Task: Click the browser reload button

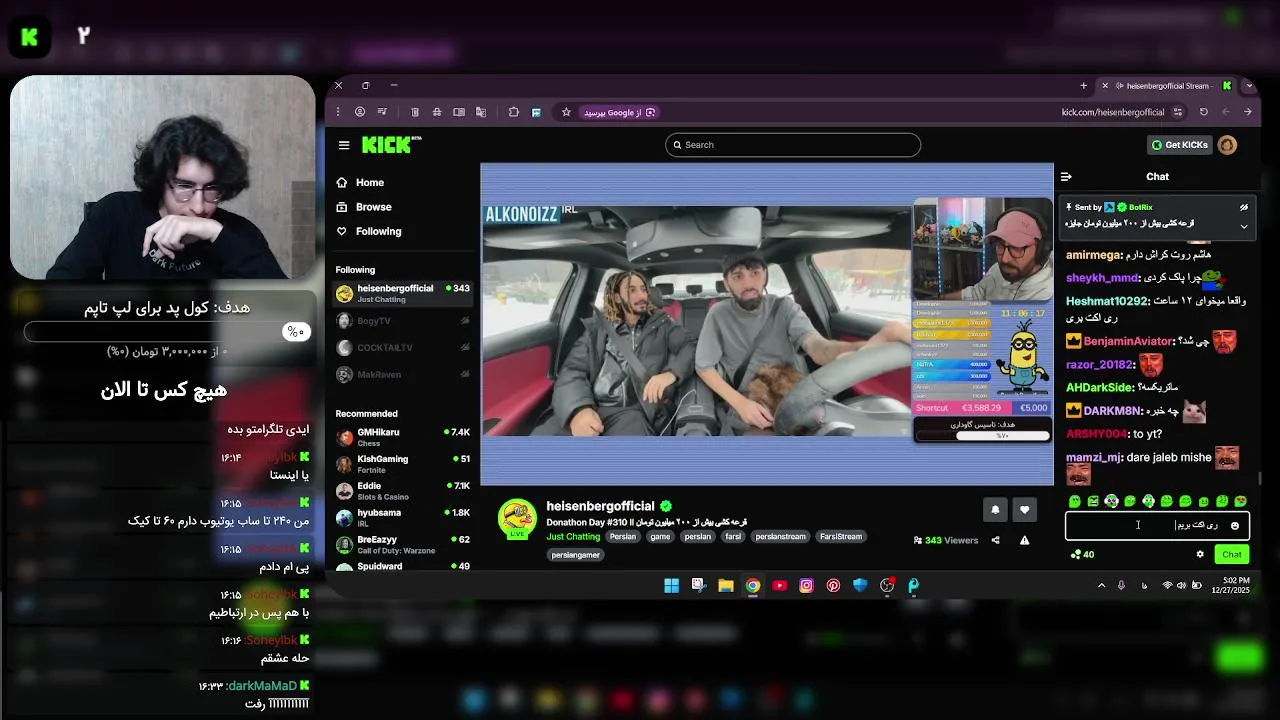Action: (1204, 112)
